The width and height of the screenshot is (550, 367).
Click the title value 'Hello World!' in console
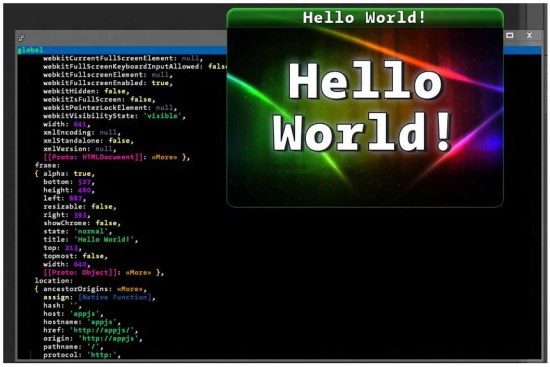[104, 240]
